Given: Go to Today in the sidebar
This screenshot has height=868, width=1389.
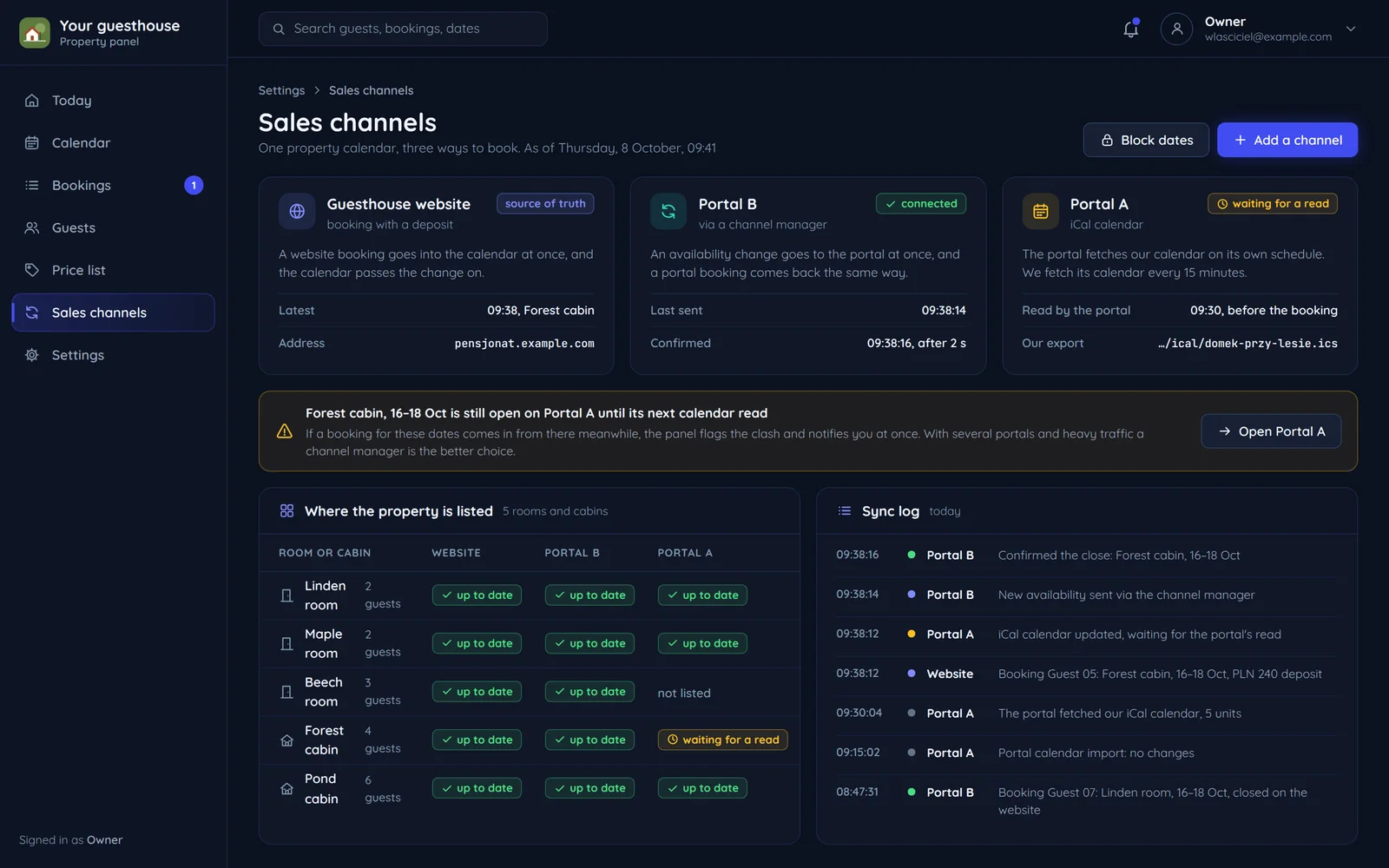Looking at the screenshot, I should 113,101.
